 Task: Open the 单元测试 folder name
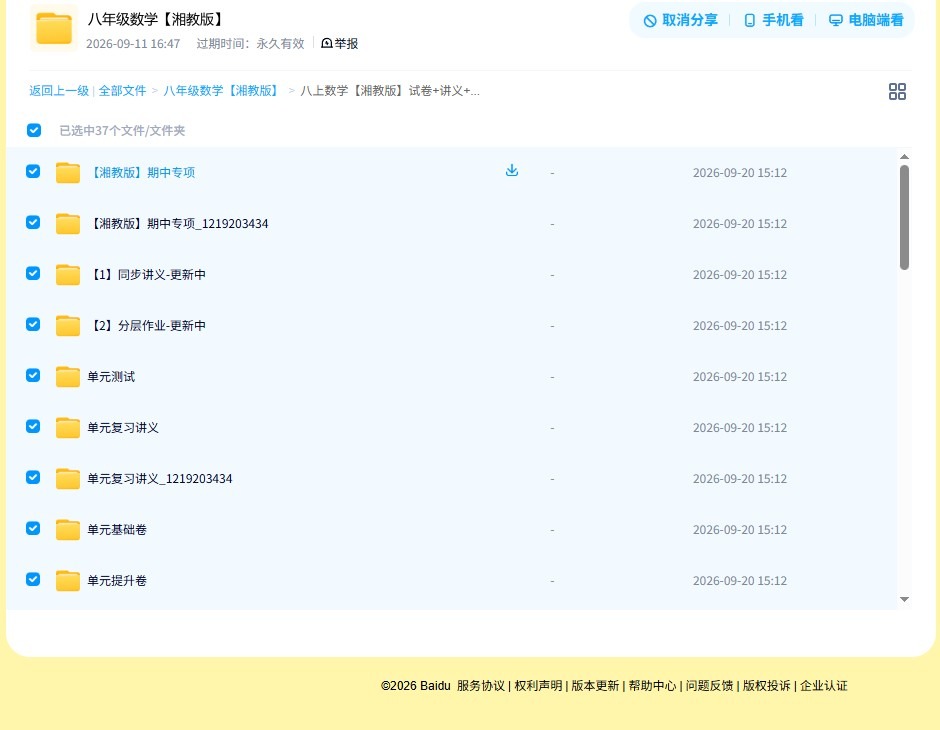[111, 376]
